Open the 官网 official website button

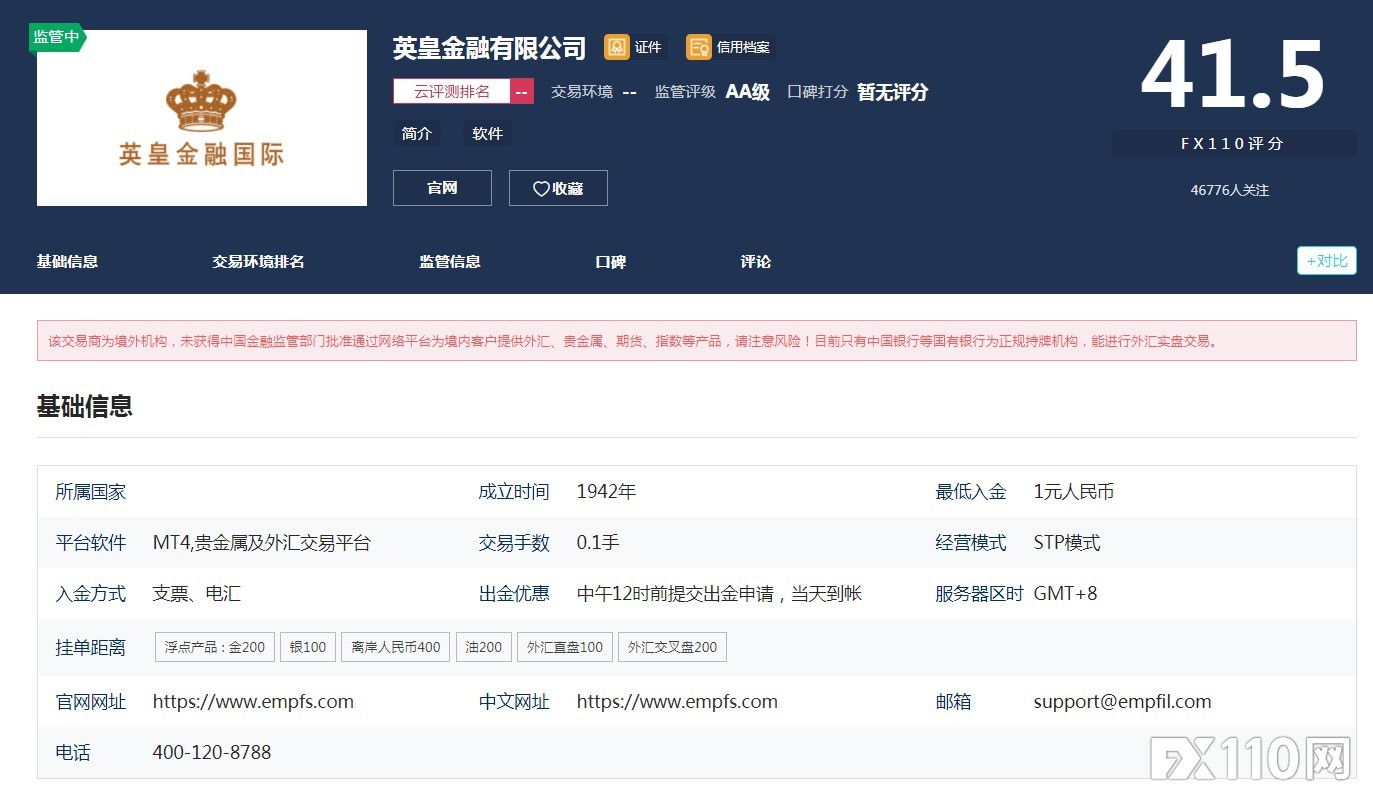click(442, 188)
